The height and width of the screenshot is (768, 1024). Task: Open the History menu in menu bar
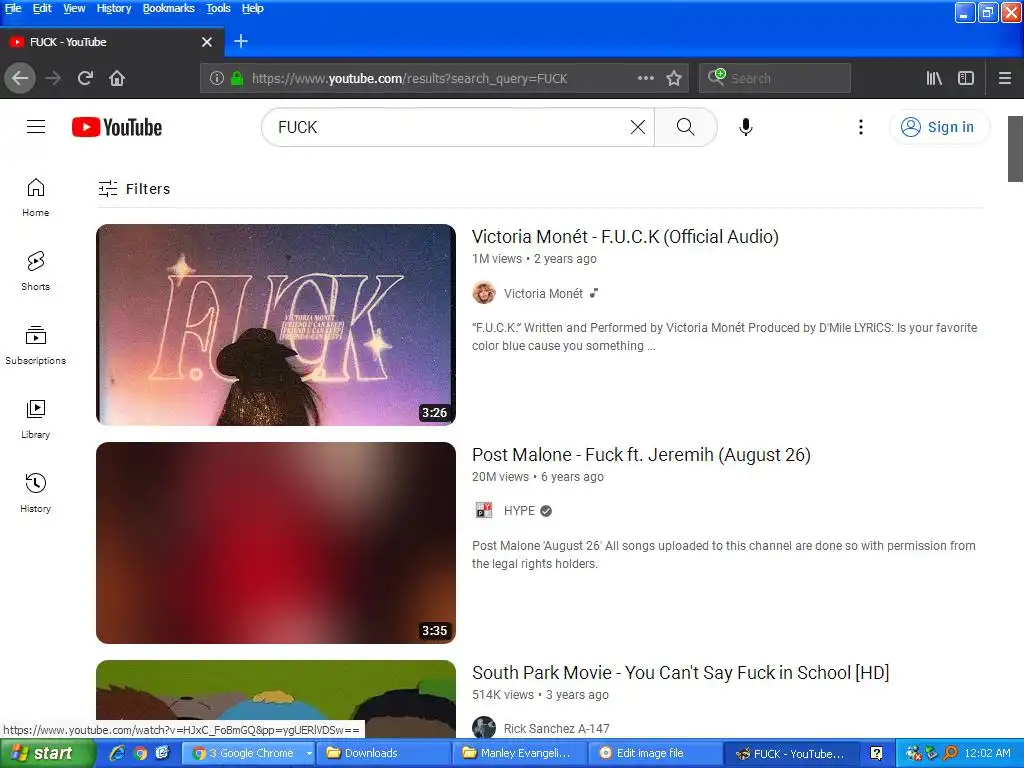click(x=114, y=8)
